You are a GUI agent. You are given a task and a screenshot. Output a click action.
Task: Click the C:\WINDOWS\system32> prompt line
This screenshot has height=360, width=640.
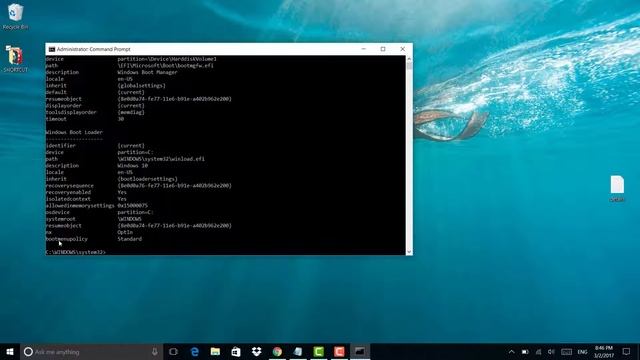pos(76,252)
